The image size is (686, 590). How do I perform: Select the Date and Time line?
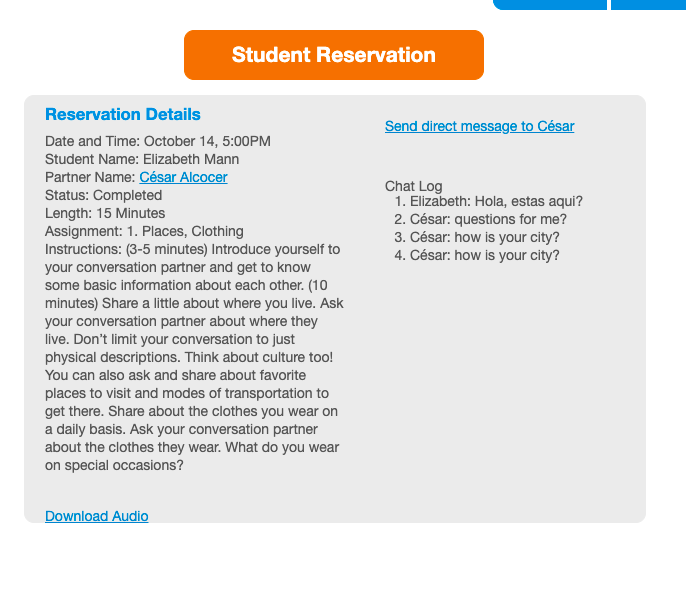pyautogui.click(x=158, y=141)
